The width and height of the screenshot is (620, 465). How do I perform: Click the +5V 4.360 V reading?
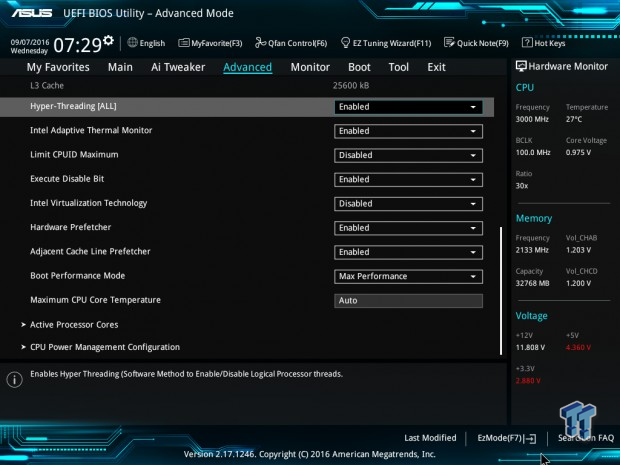[x=578, y=348]
